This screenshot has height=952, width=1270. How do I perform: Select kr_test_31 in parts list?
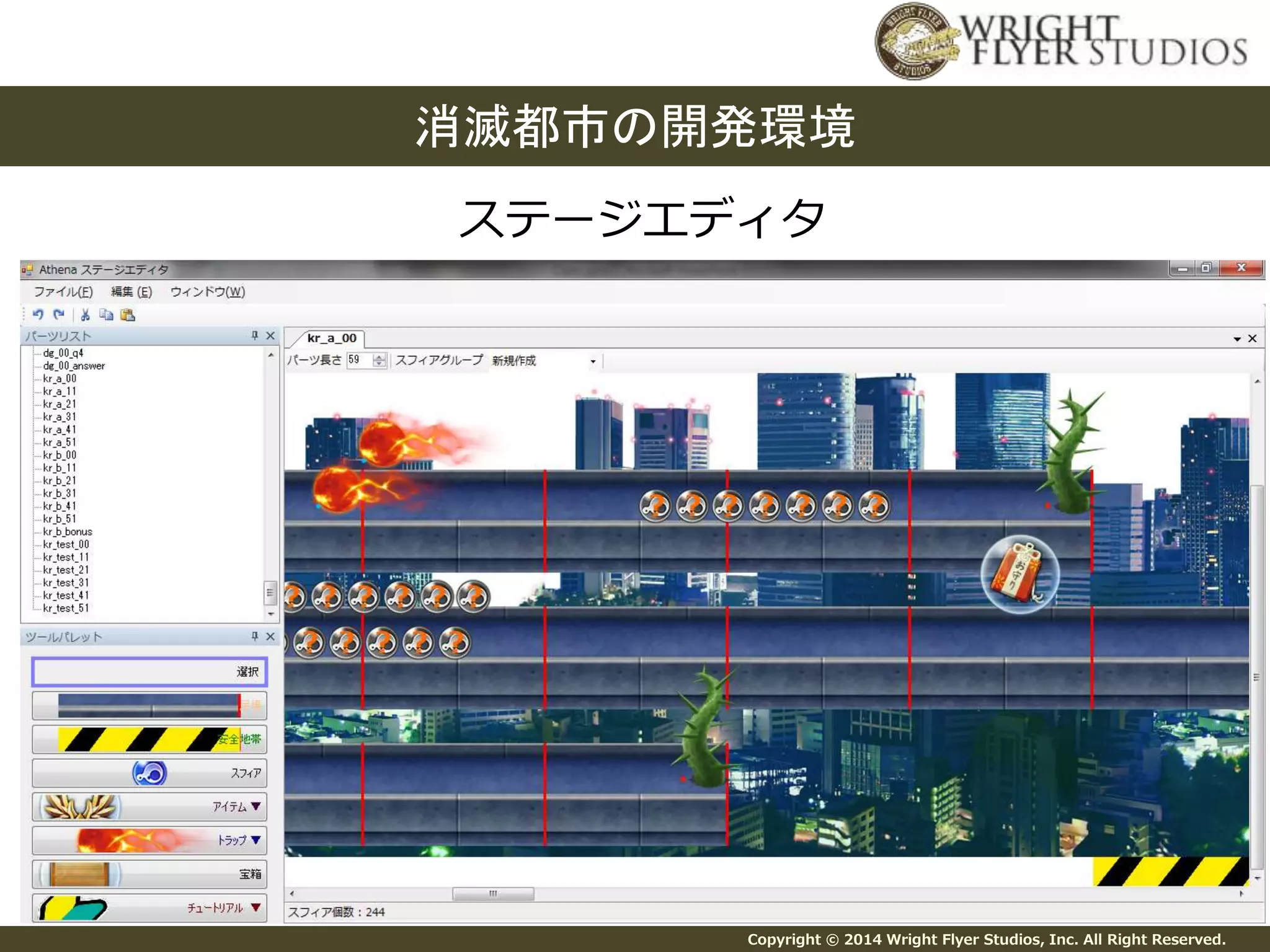point(66,583)
